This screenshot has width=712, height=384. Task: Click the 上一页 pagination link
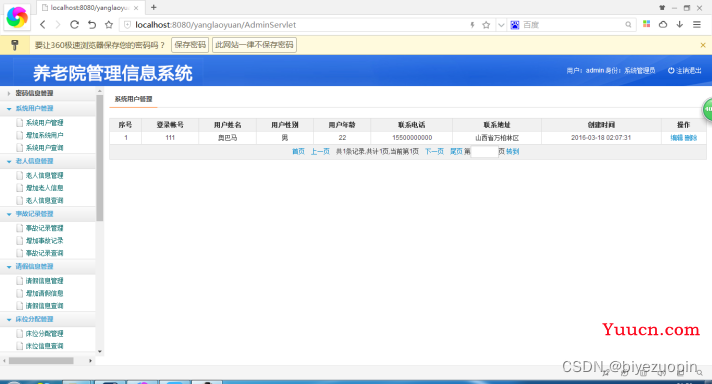(x=320, y=152)
